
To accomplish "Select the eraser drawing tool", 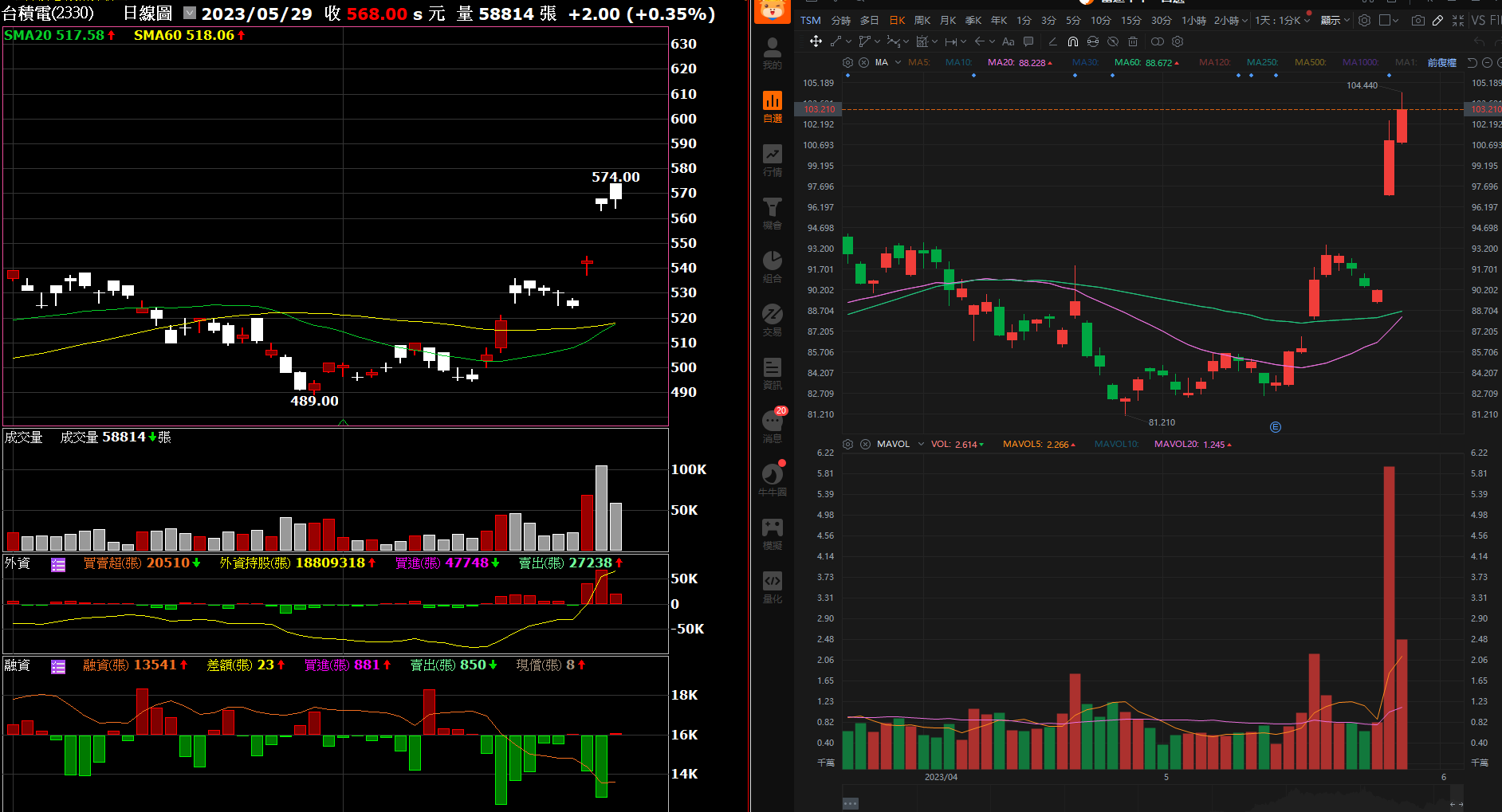I will point(1052,41).
